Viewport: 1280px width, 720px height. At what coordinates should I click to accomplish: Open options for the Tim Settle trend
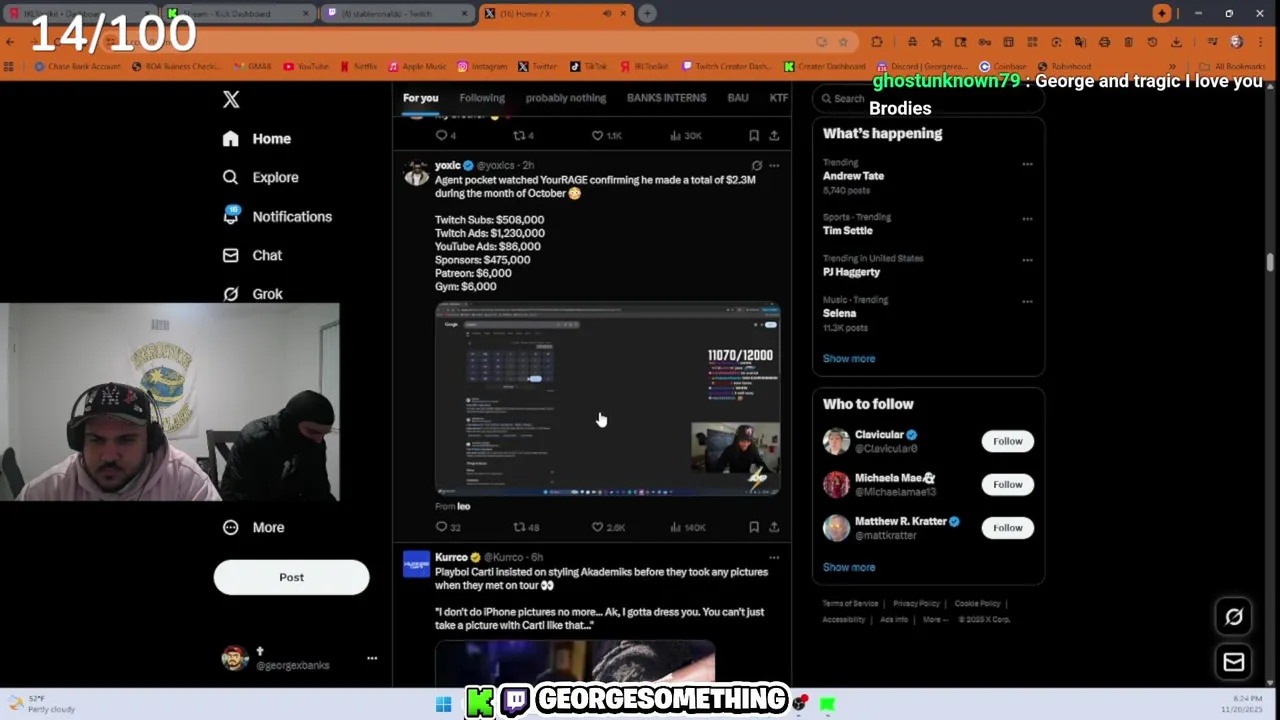[x=1027, y=219]
